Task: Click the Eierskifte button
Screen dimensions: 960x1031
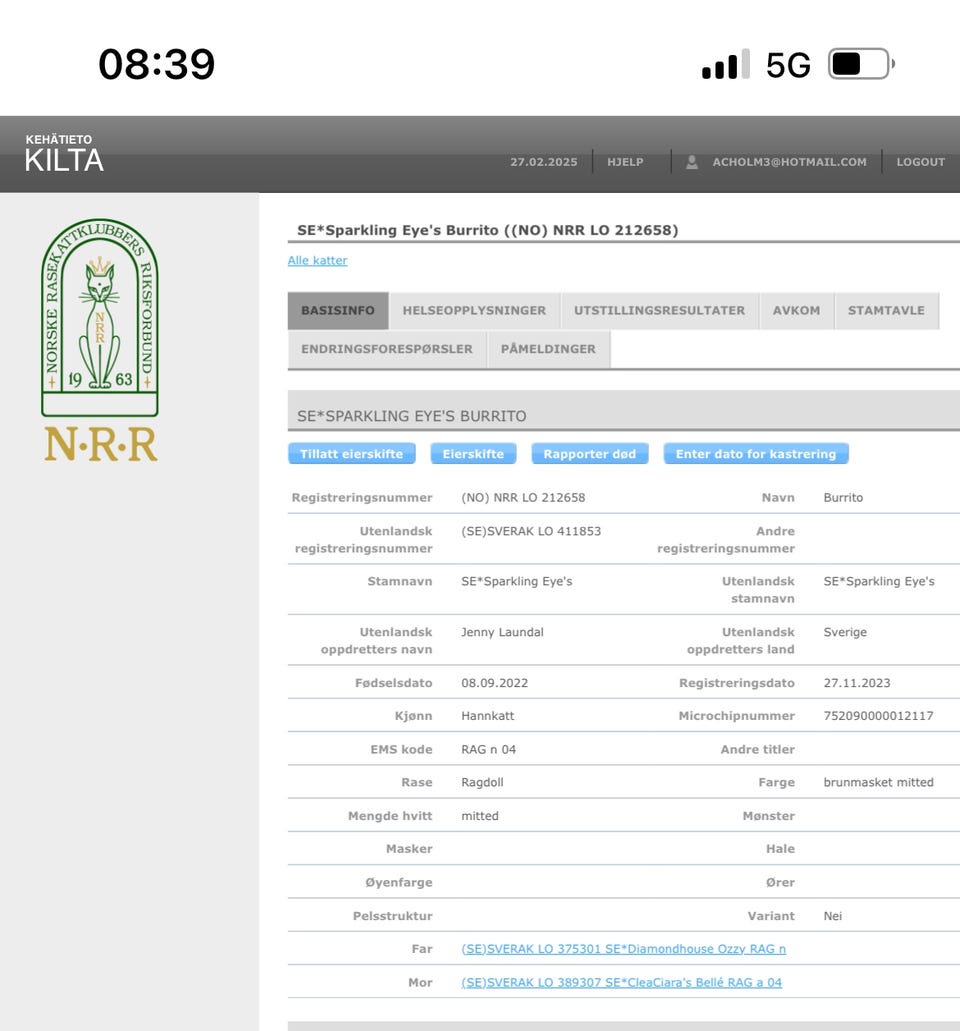Action: (473, 454)
